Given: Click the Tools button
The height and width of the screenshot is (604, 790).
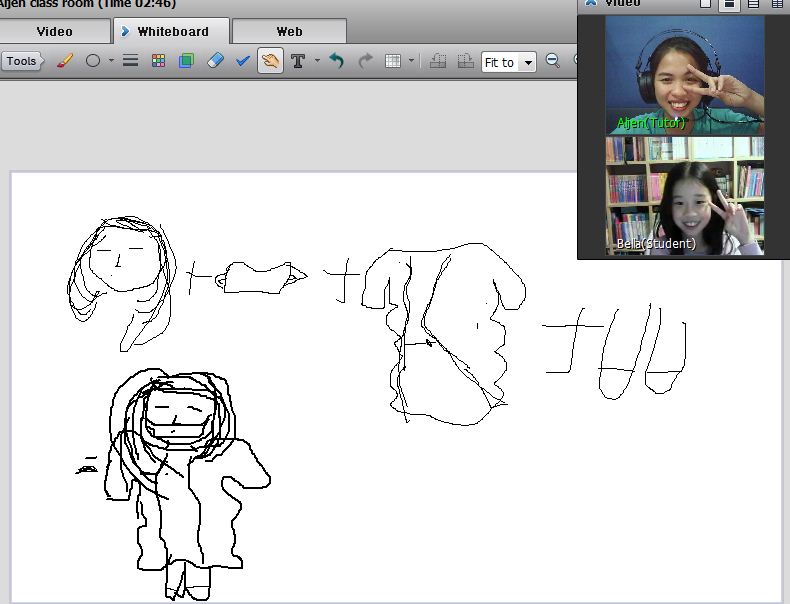Looking at the screenshot, I should (21, 61).
